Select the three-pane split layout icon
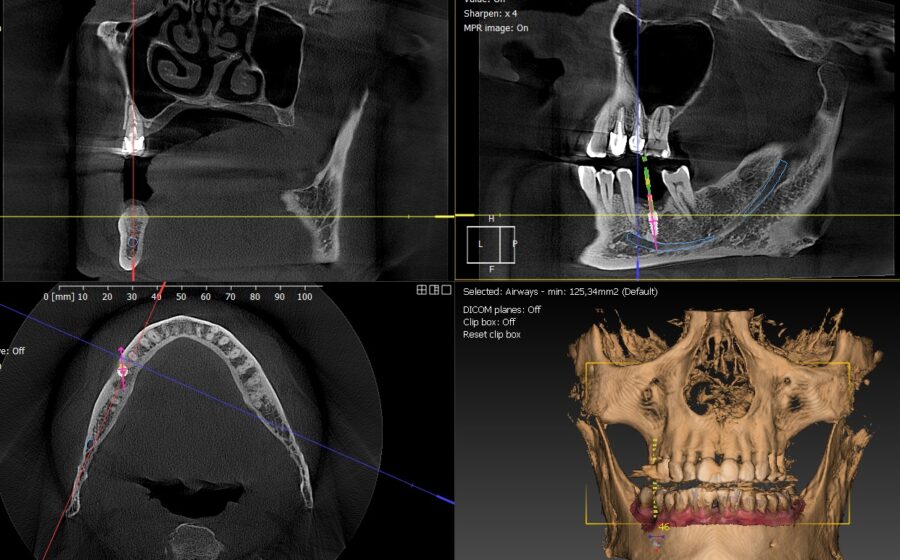Image resolution: width=900 pixels, height=560 pixels. (x=434, y=290)
